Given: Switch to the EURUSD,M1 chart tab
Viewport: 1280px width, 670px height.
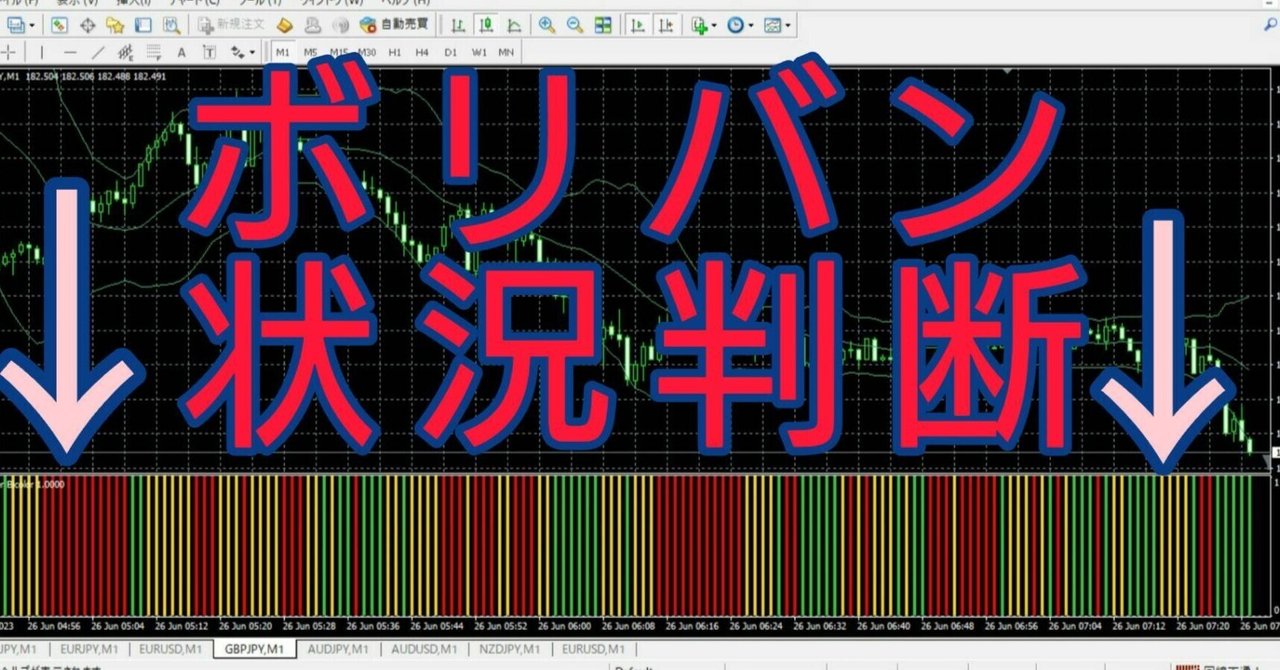Looking at the screenshot, I should point(169,648).
